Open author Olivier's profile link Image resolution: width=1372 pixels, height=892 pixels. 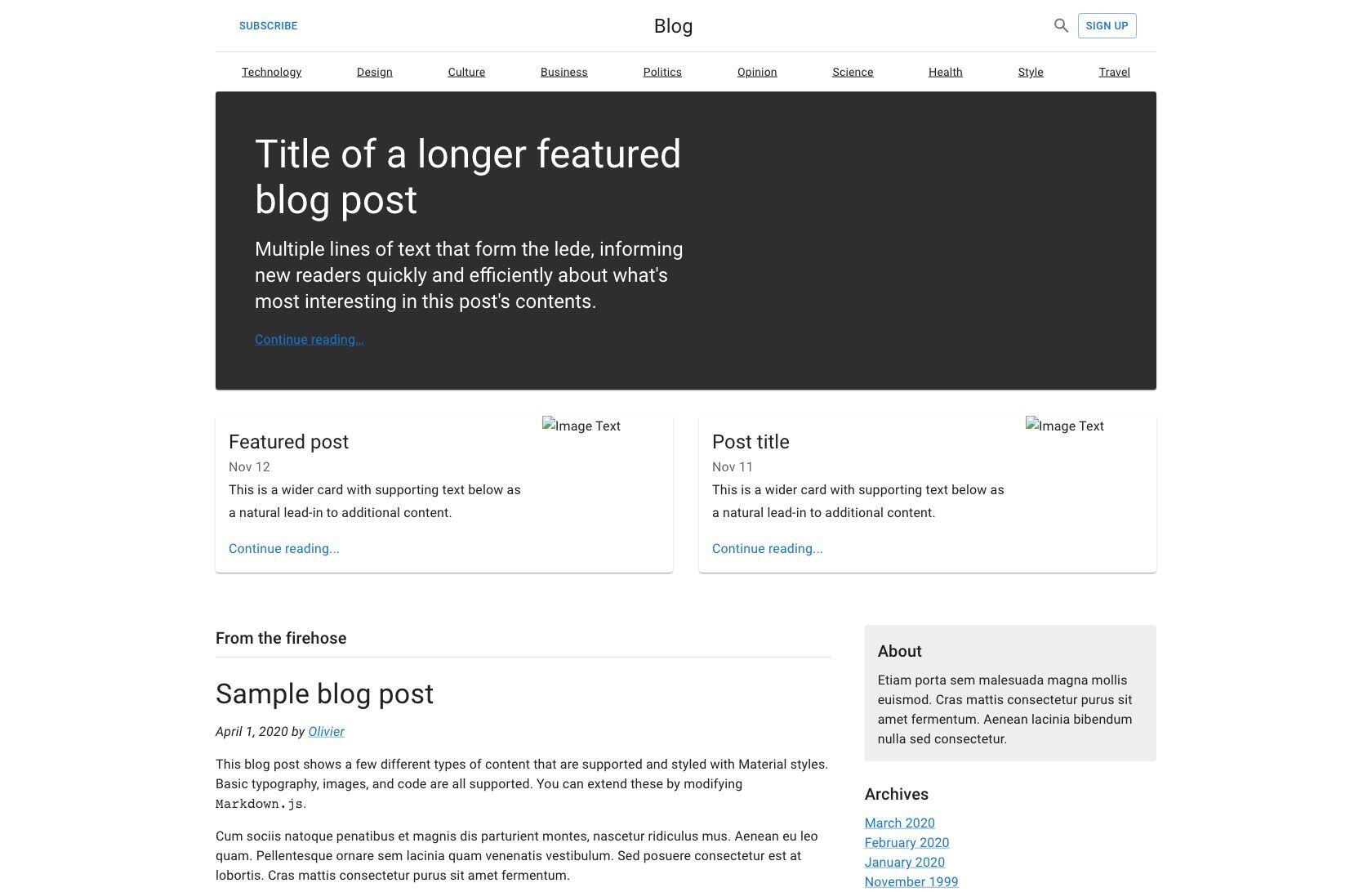[326, 732]
